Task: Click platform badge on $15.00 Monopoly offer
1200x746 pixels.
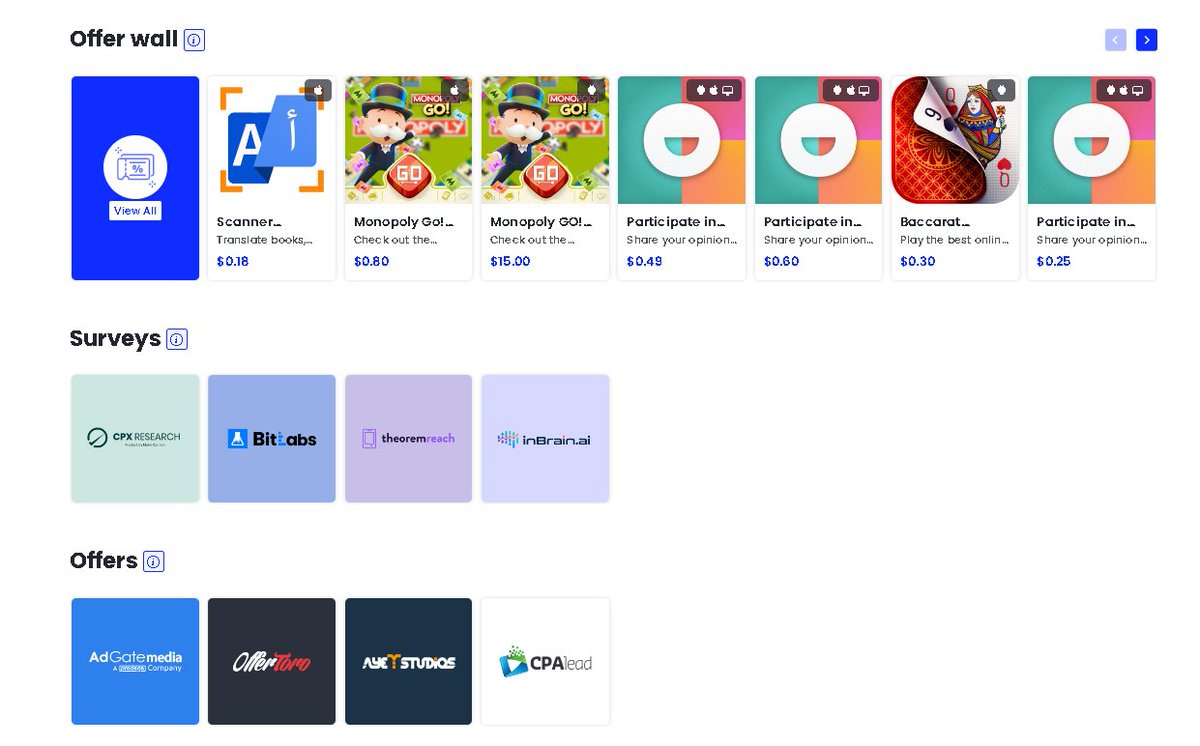Action: [x=591, y=90]
